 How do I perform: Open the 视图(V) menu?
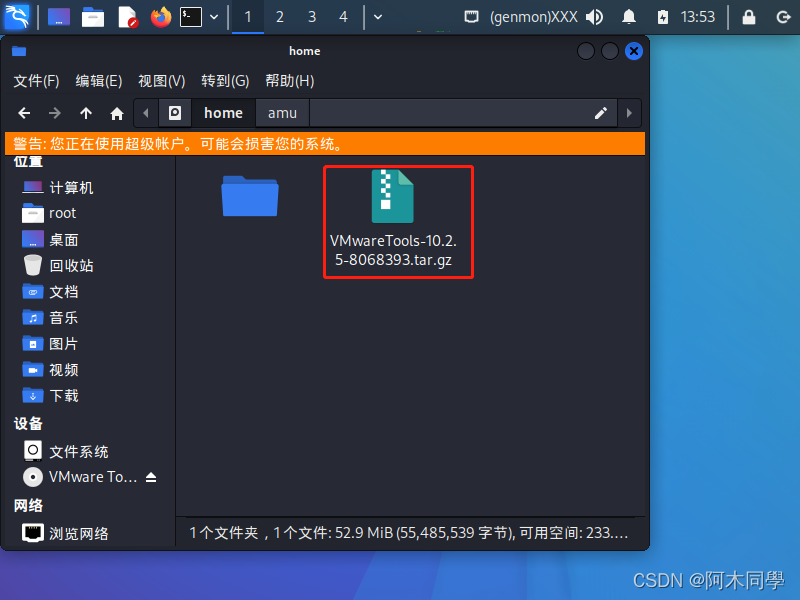point(162,81)
